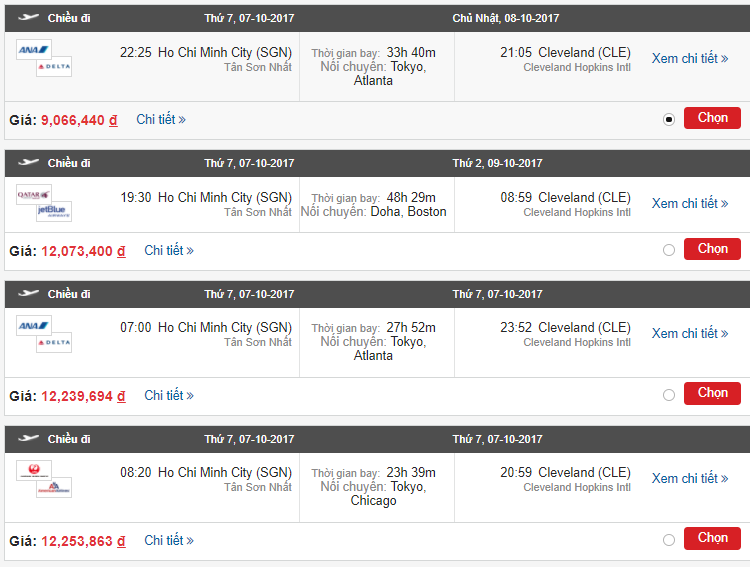Image resolution: width=750 pixels, height=567 pixels.
Task: Click the Japan Airlines logo
Action: click(34, 470)
